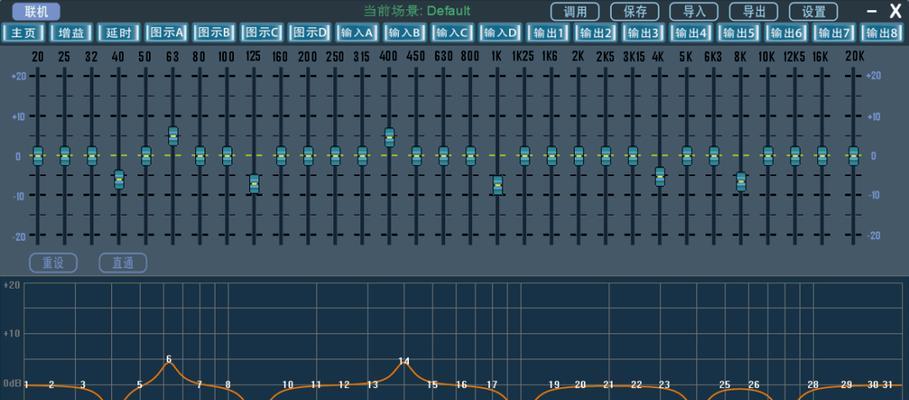This screenshot has height=400, width=909.
Task: Toggle the 直通 bypass button
Action: [x=122, y=263]
